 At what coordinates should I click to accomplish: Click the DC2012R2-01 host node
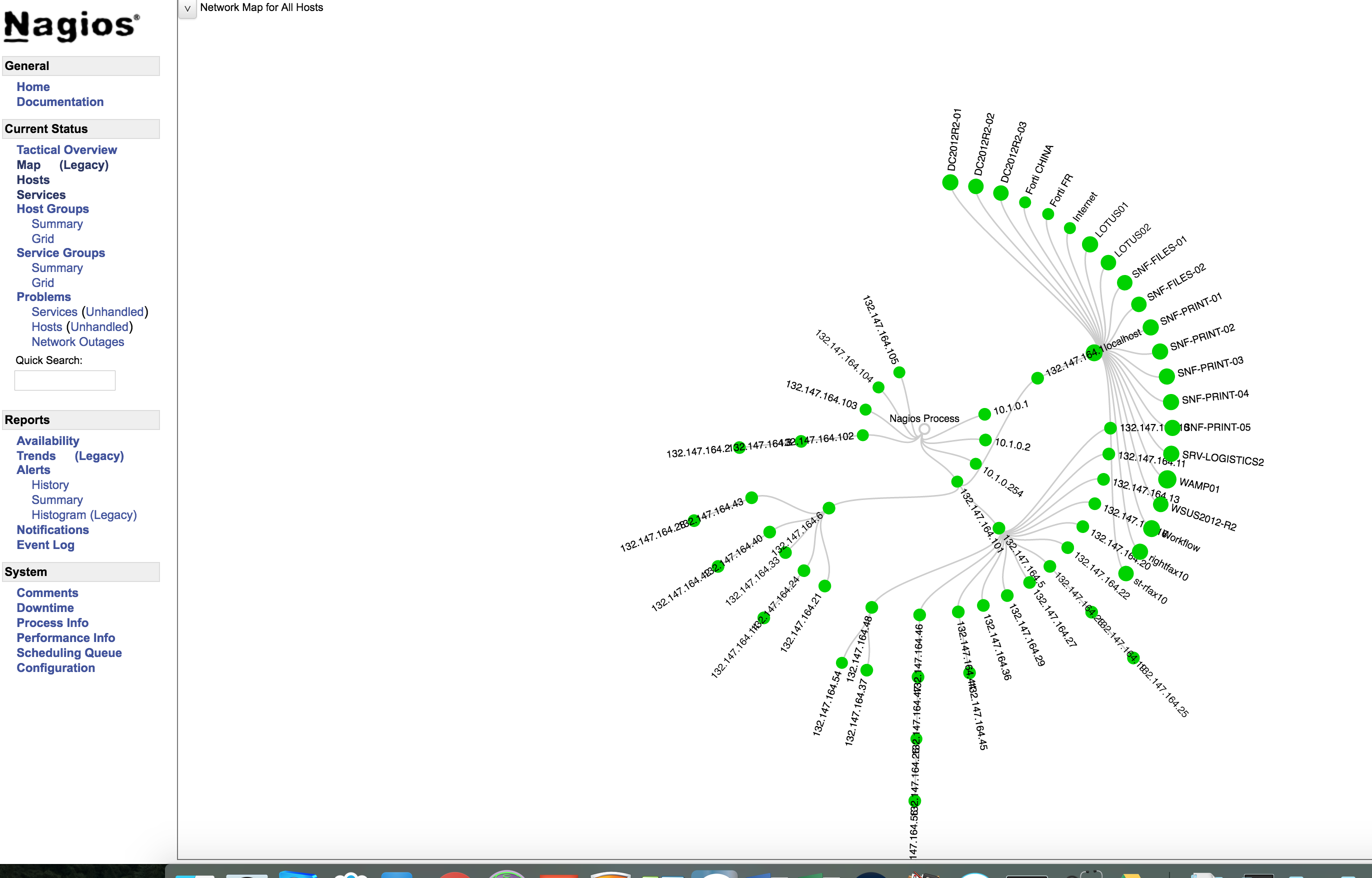(949, 182)
